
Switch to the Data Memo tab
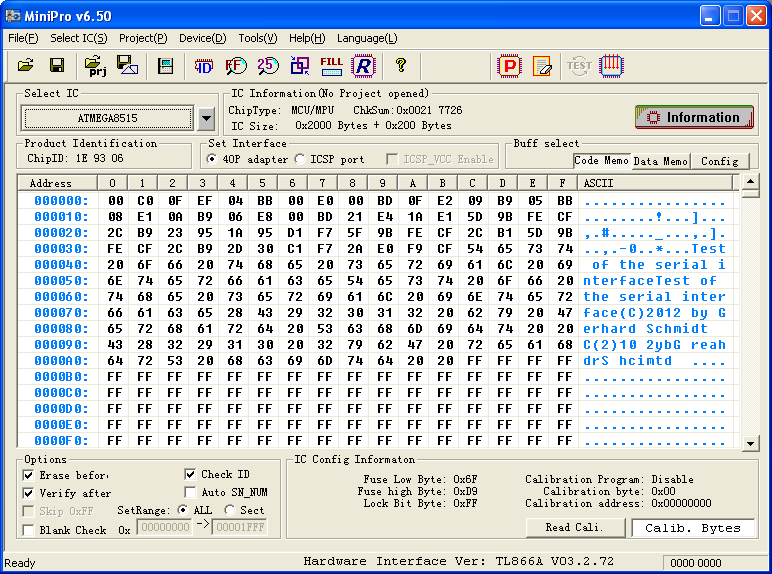coord(660,161)
